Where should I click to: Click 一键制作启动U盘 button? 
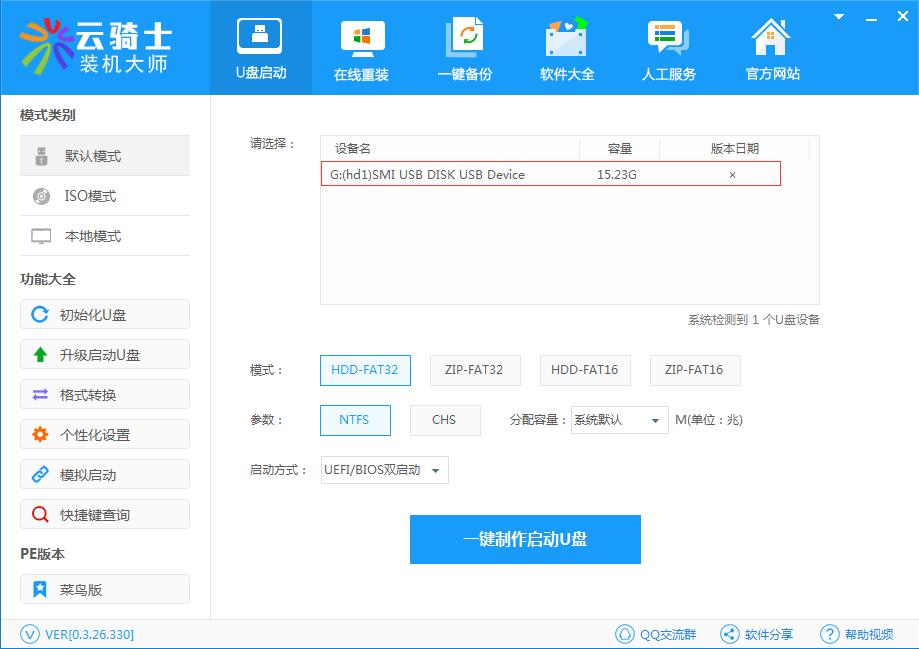click(525, 539)
